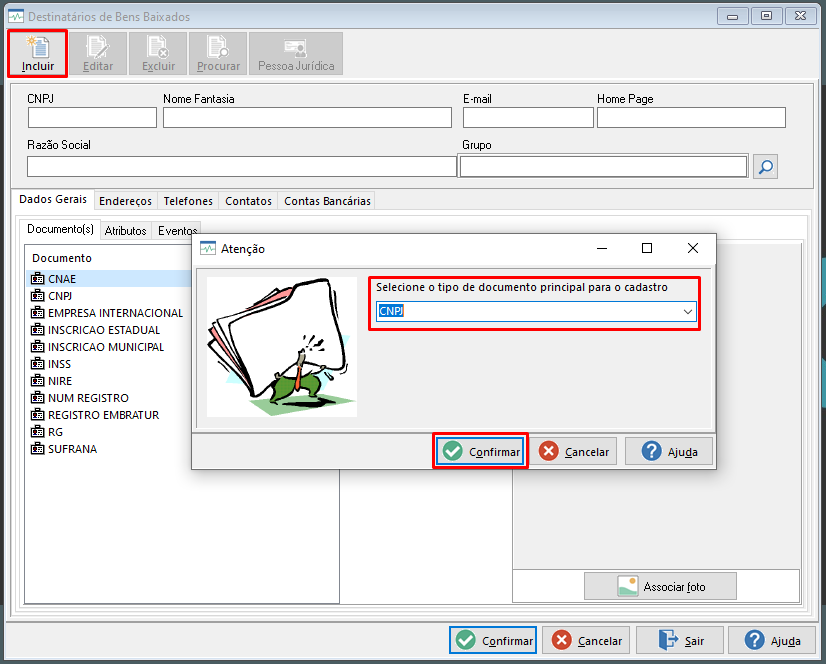Select the RG document row
This screenshot has width=826, height=664.
click(x=109, y=432)
